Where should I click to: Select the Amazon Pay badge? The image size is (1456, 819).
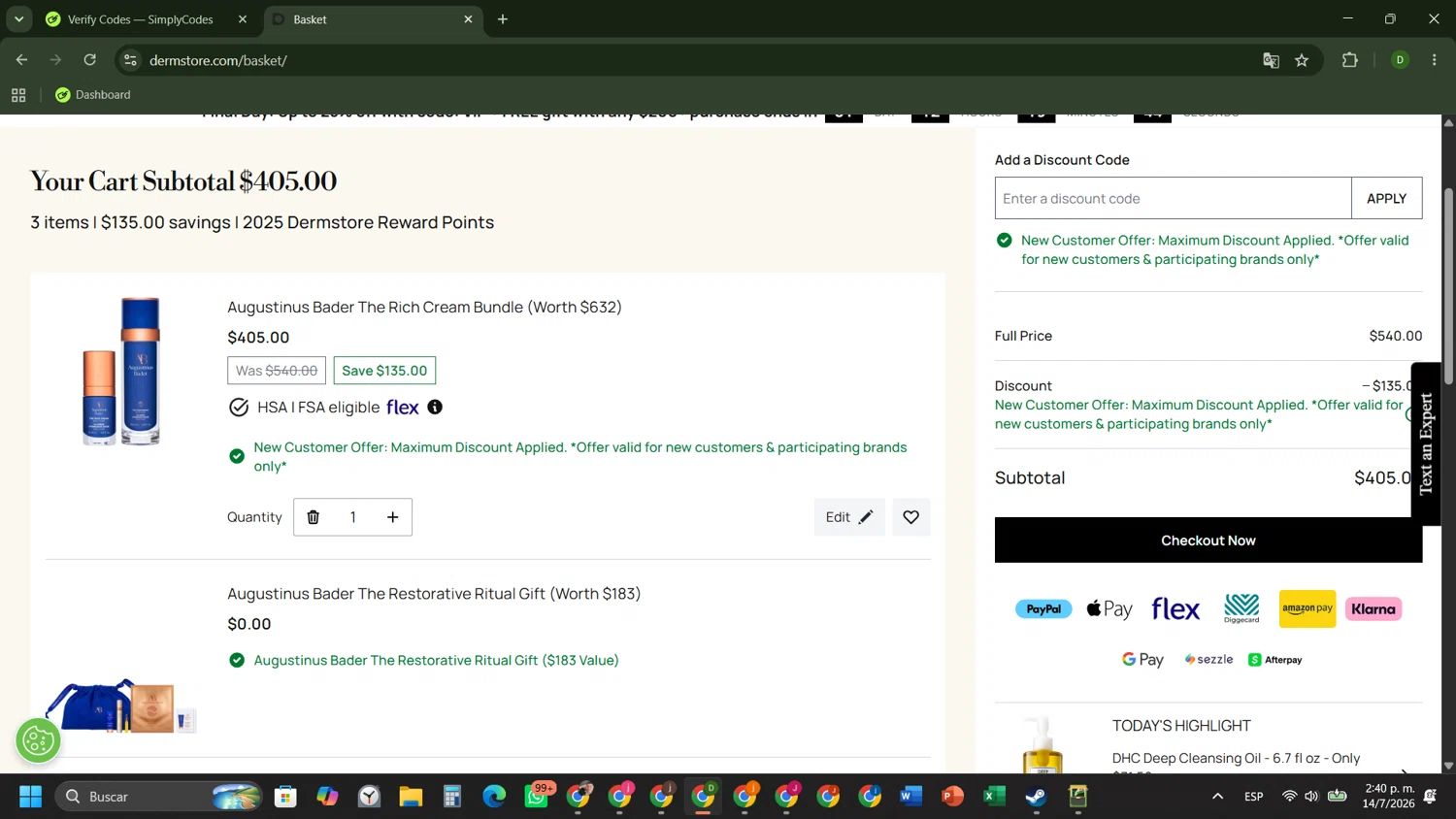[1307, 608]
